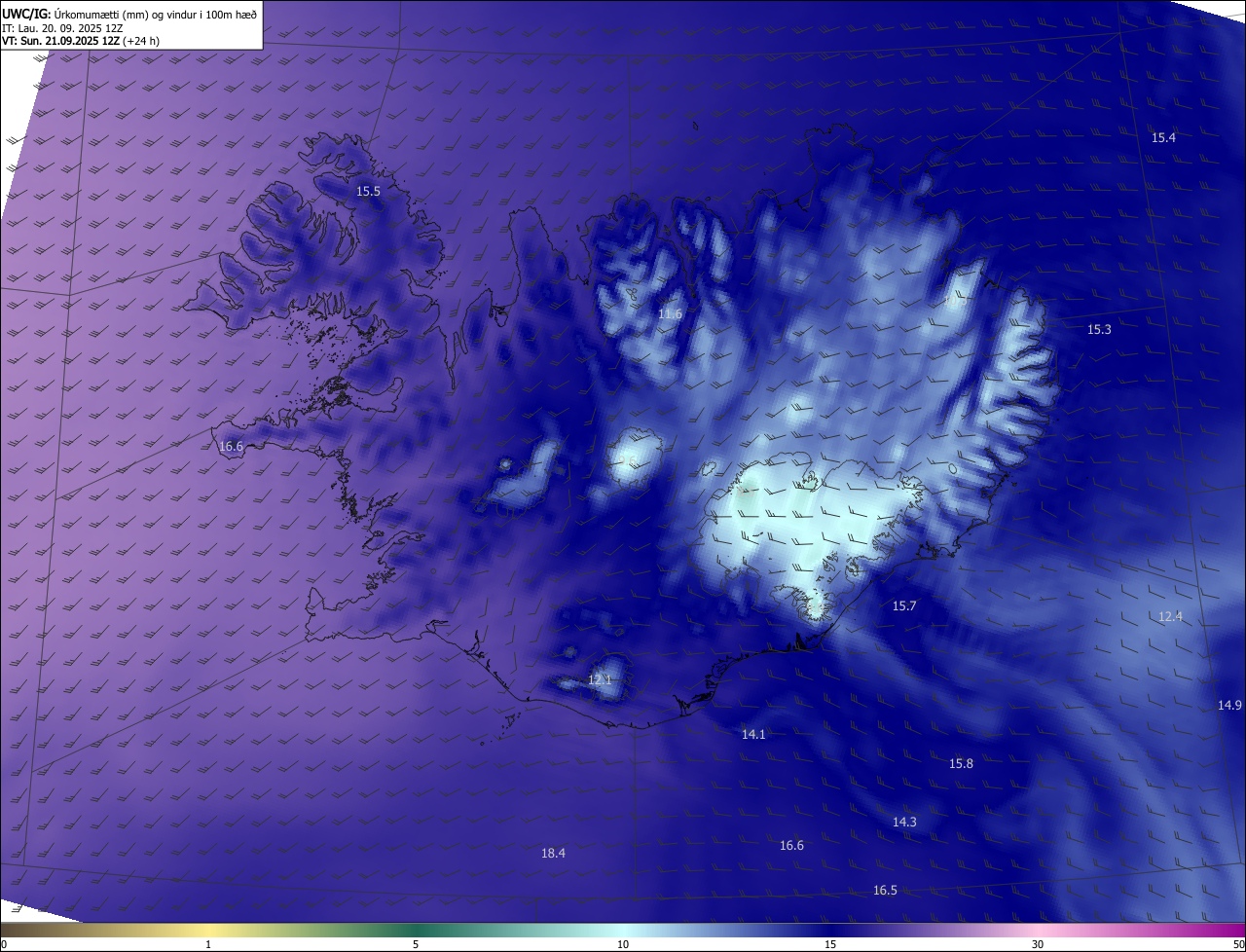1246x952 pixels.
Task: Click the 10 label on the colour scale
Action: click(623, 945)
